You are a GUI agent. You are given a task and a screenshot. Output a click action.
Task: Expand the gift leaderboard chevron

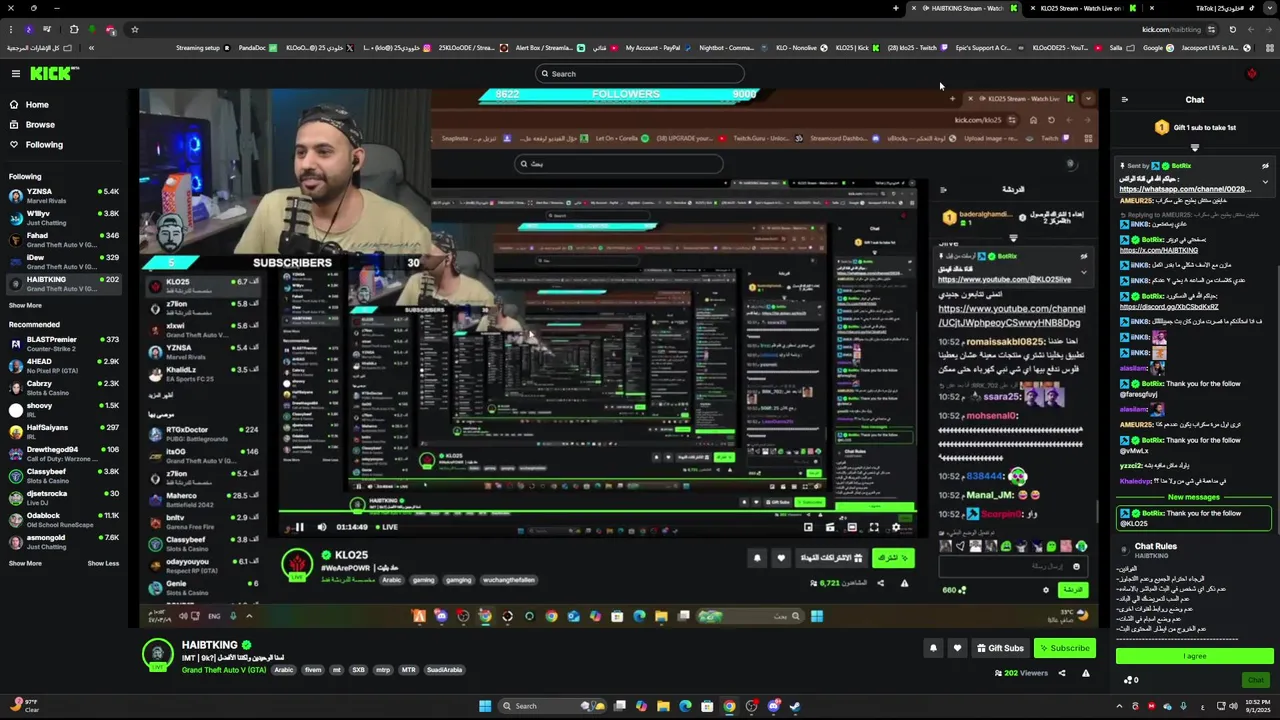[1194, 148]
